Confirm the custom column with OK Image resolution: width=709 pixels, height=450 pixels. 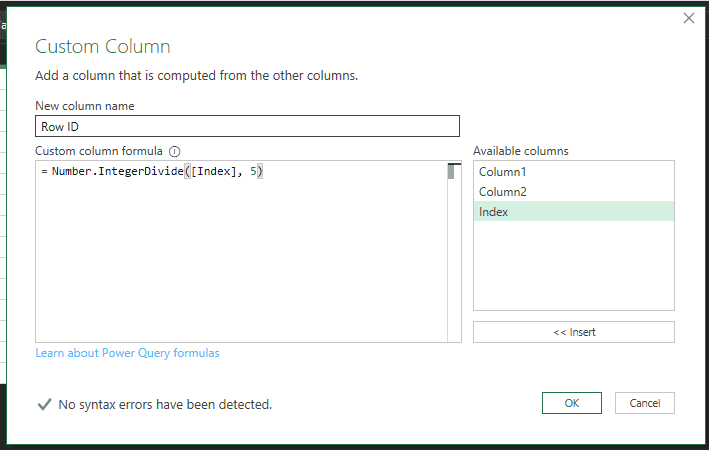coord(572,403)
